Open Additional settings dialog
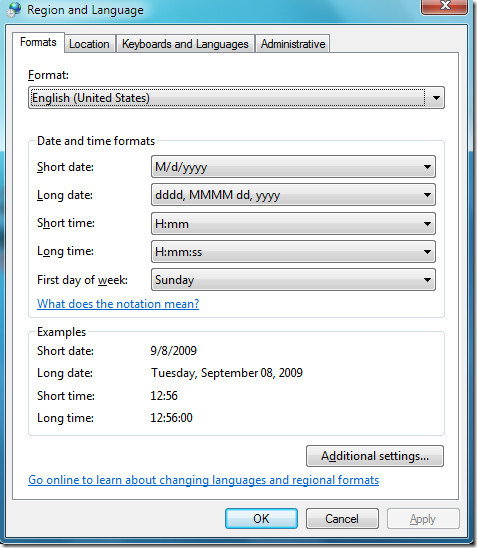The height and width of the screenshot is (548, 477). 375,456
